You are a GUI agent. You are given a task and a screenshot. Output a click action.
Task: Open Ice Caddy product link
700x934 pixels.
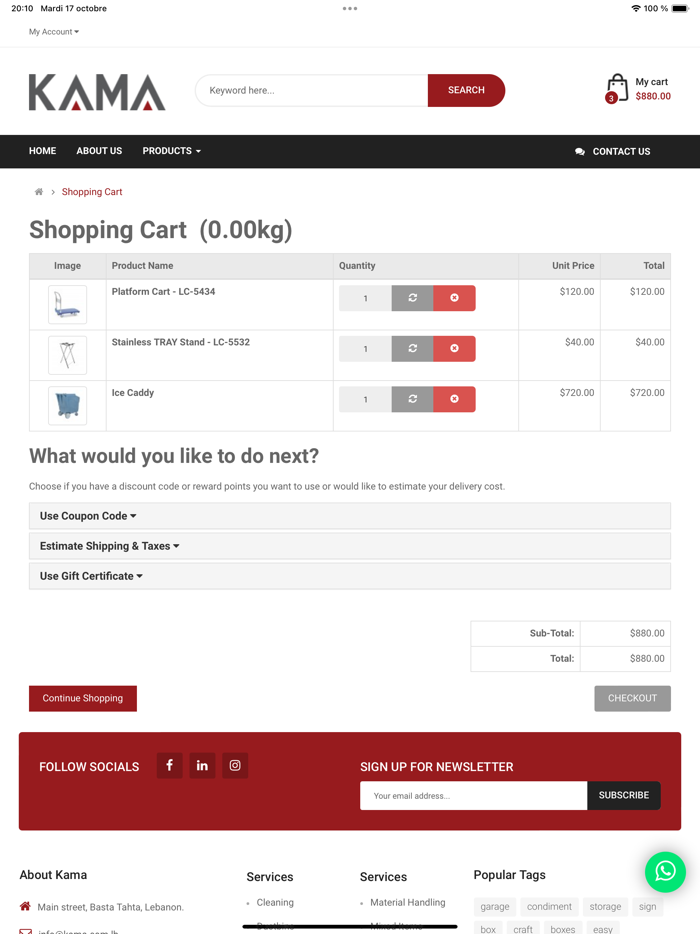click(x=133, y=393)
